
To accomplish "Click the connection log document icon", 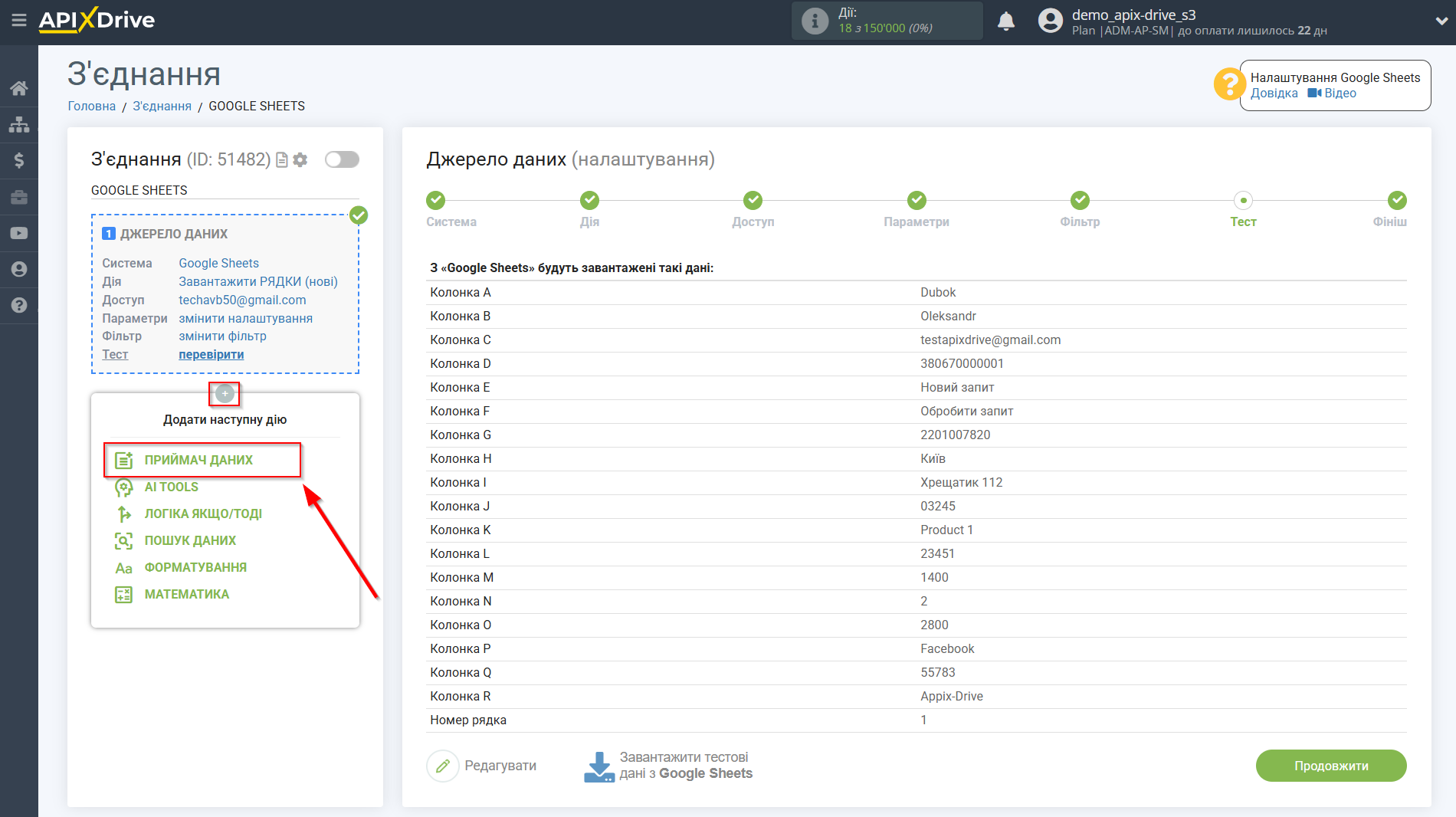I will tap(282, 159).
